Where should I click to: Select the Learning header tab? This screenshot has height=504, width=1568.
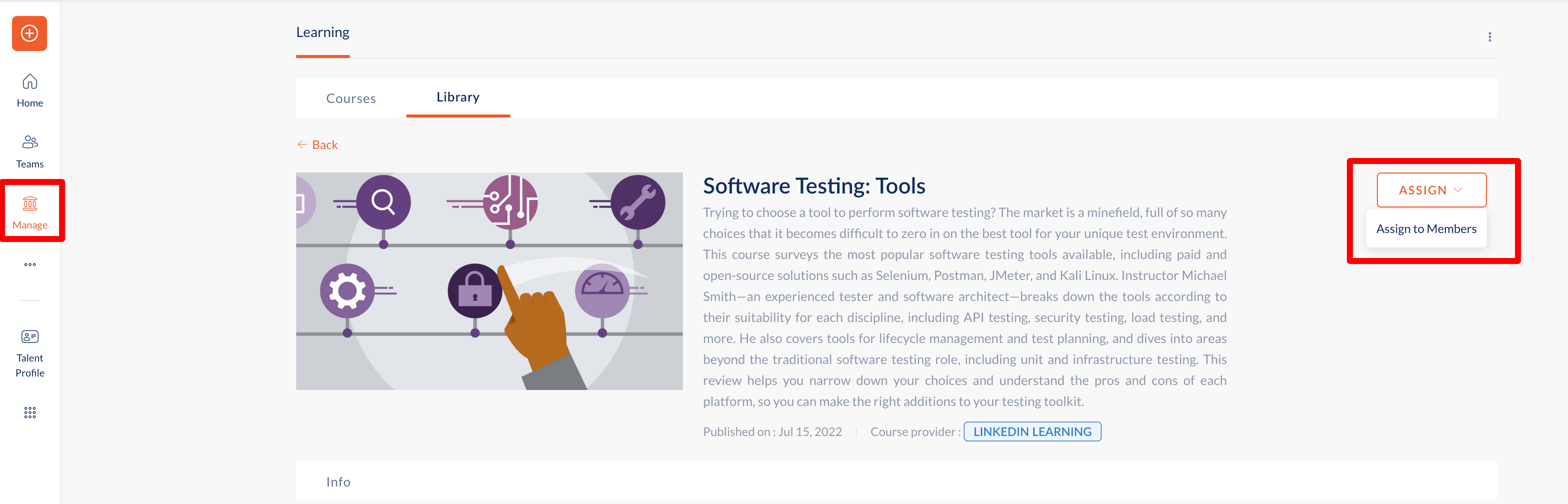pos(323,33)
